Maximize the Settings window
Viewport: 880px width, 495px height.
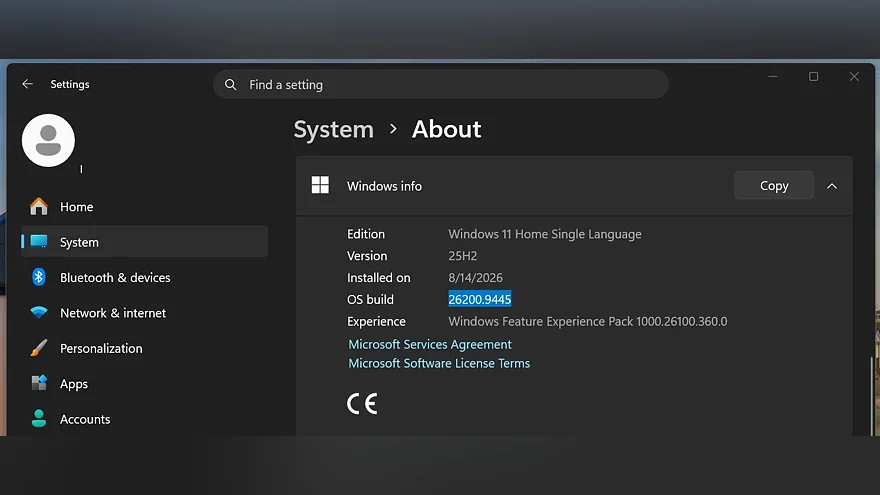coord(813,76)
